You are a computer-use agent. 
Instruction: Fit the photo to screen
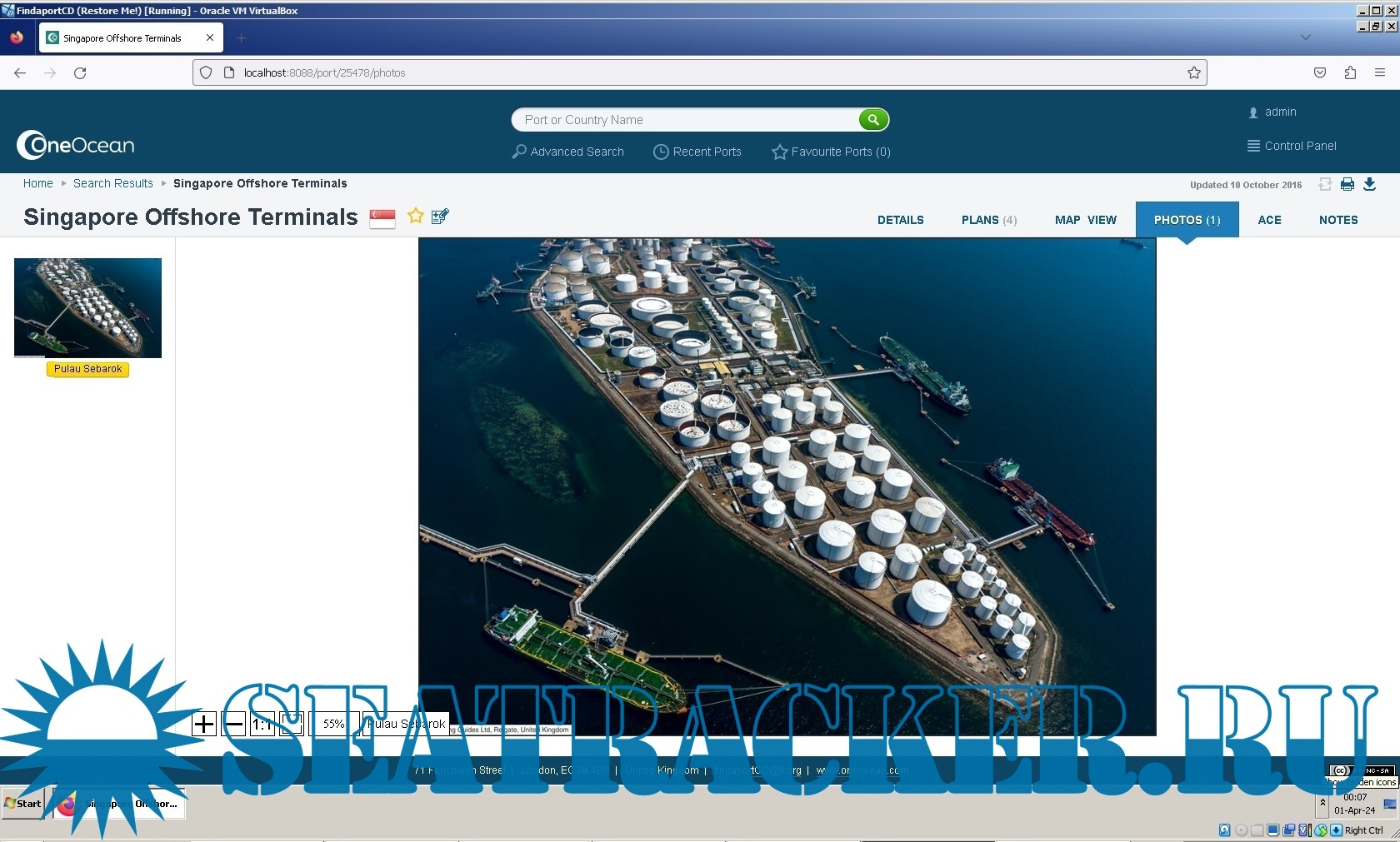pyautogui.click(x=291, y=724)
